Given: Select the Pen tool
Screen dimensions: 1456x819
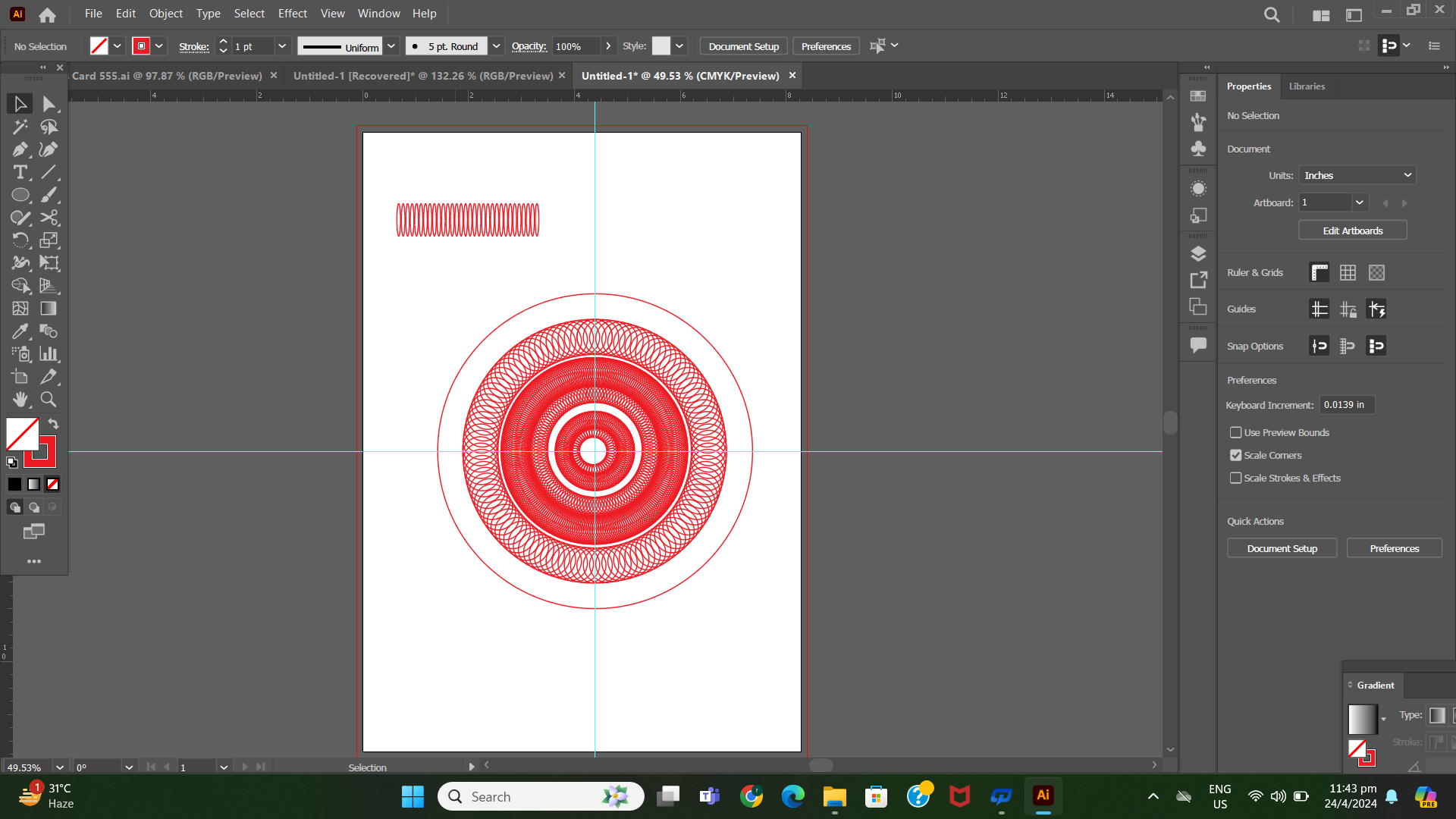Looking at the screenshot, I should point(20,149).
